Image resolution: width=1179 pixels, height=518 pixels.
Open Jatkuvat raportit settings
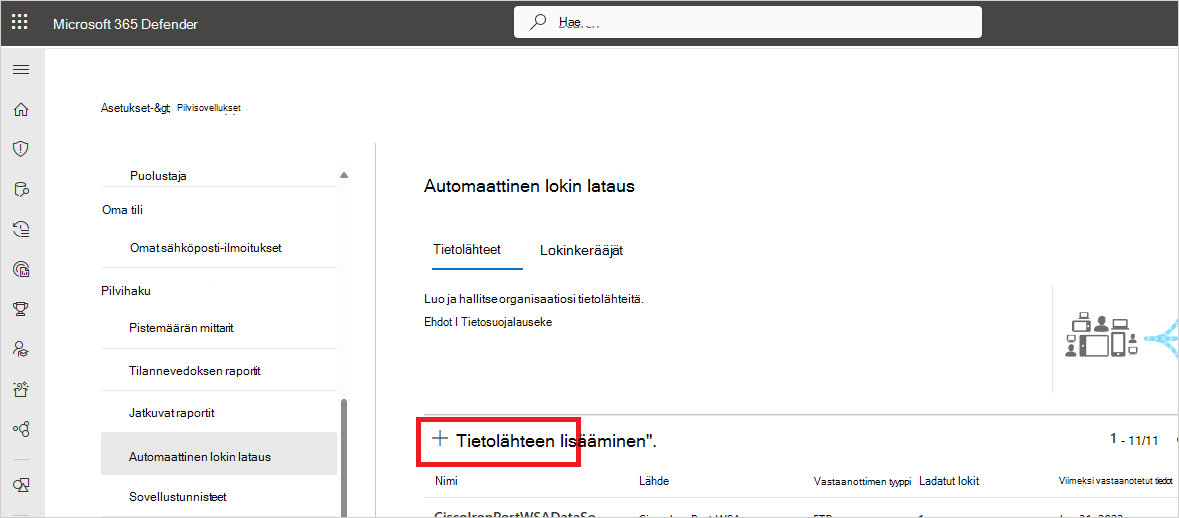[x=172, y=413]
